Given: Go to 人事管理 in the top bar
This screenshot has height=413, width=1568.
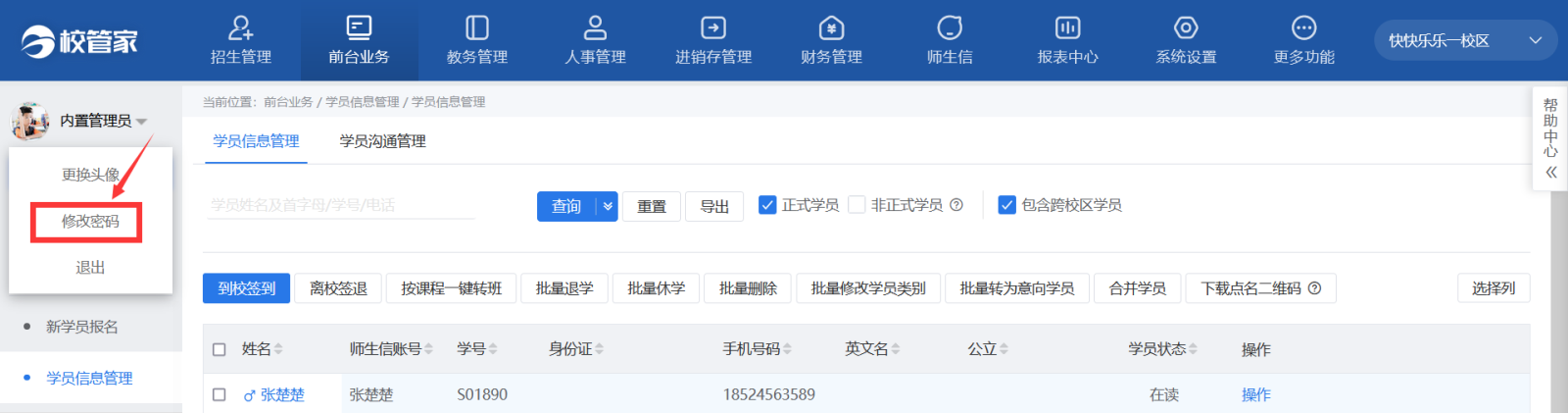Looking at the screenshot, I should coord(595,40).
